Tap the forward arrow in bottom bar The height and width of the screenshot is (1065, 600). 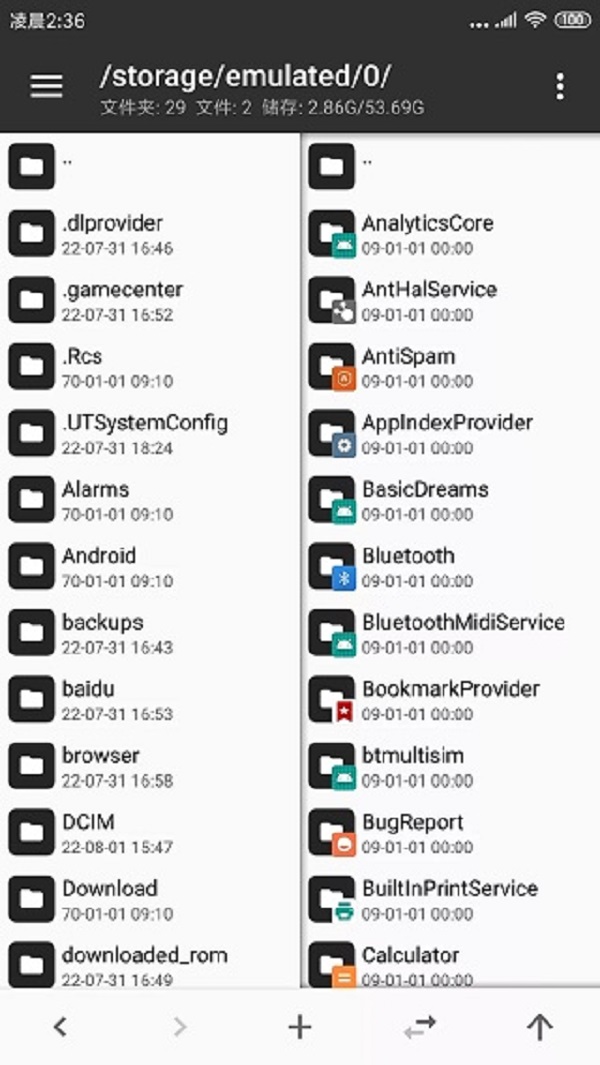click(179, 1026)
